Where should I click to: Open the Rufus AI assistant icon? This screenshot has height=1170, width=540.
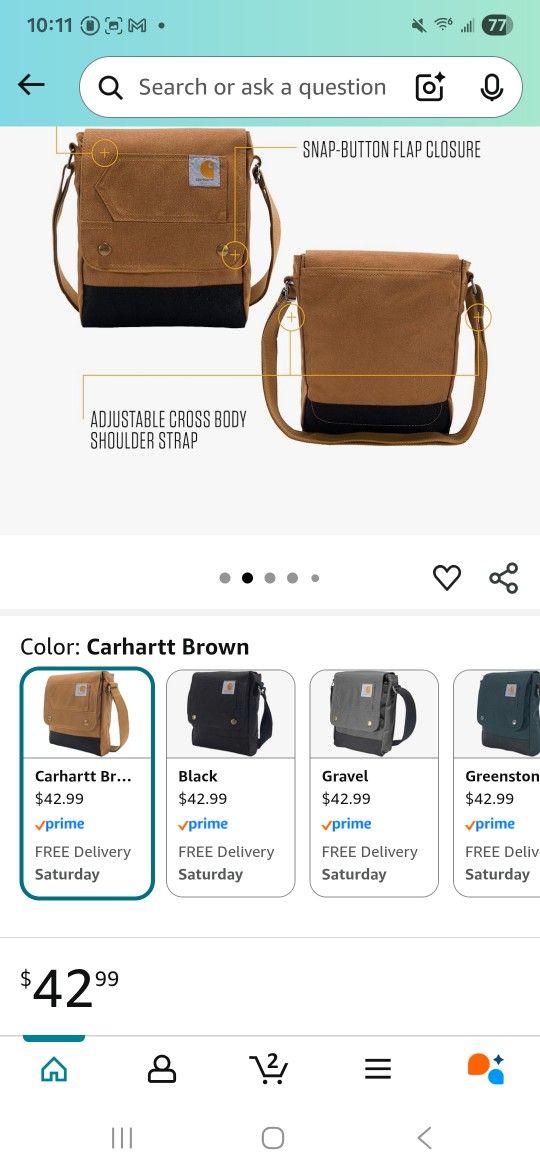[x=486, y=1069]
